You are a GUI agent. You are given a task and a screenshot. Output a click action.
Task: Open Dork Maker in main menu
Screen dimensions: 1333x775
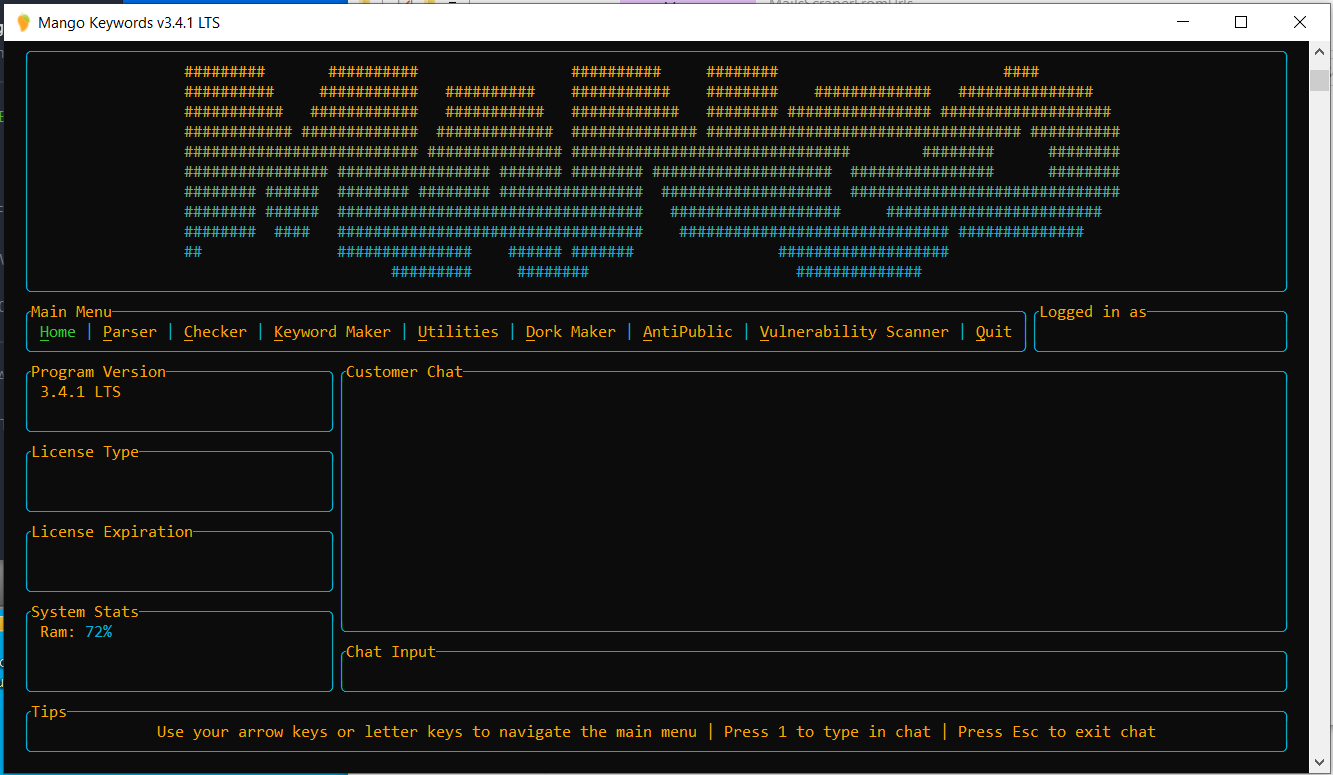pos(571,332)
